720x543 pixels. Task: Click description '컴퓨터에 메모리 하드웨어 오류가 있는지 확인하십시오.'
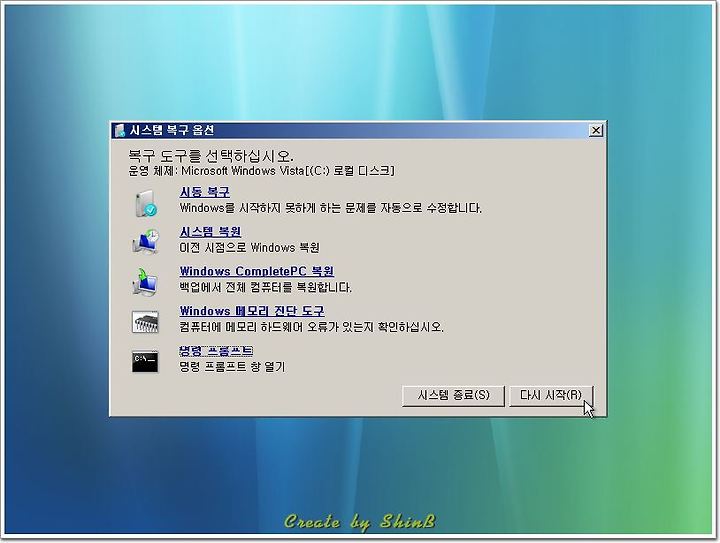[x=311, y=327]
